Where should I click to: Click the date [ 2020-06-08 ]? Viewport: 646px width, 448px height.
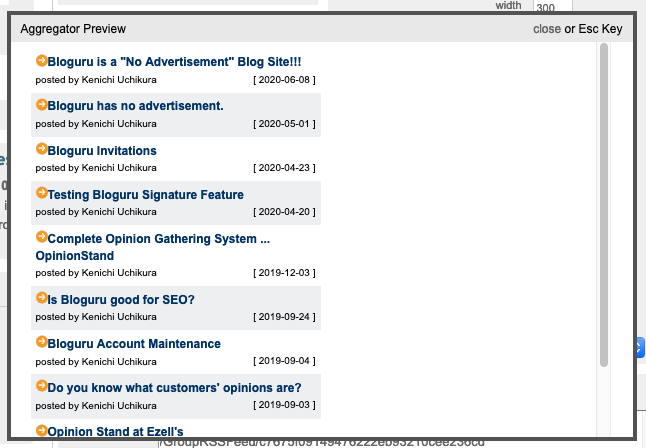[x=284, y=80]
